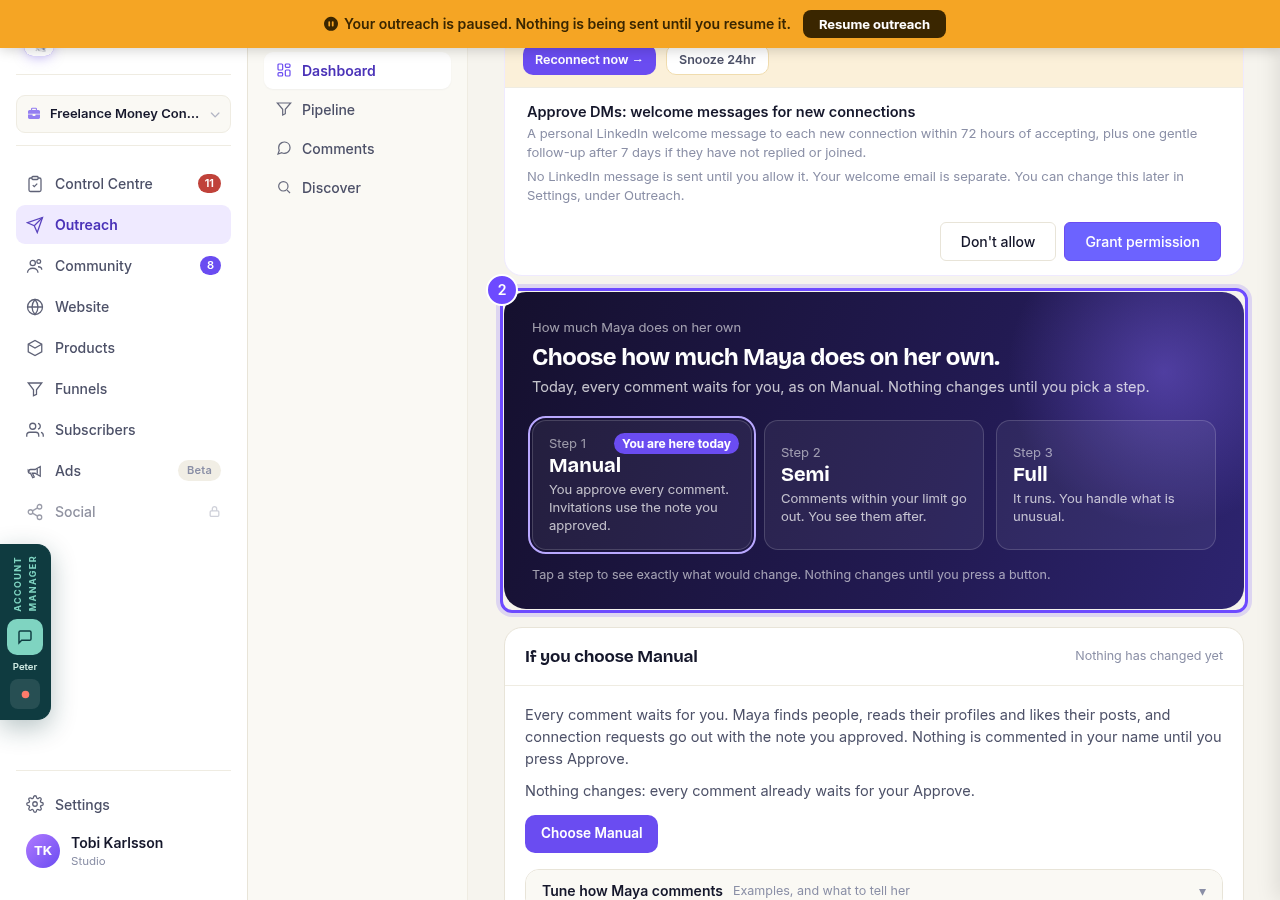Click the Social lock icon
Screen dimensions: 1280x900
coord(214,512)
